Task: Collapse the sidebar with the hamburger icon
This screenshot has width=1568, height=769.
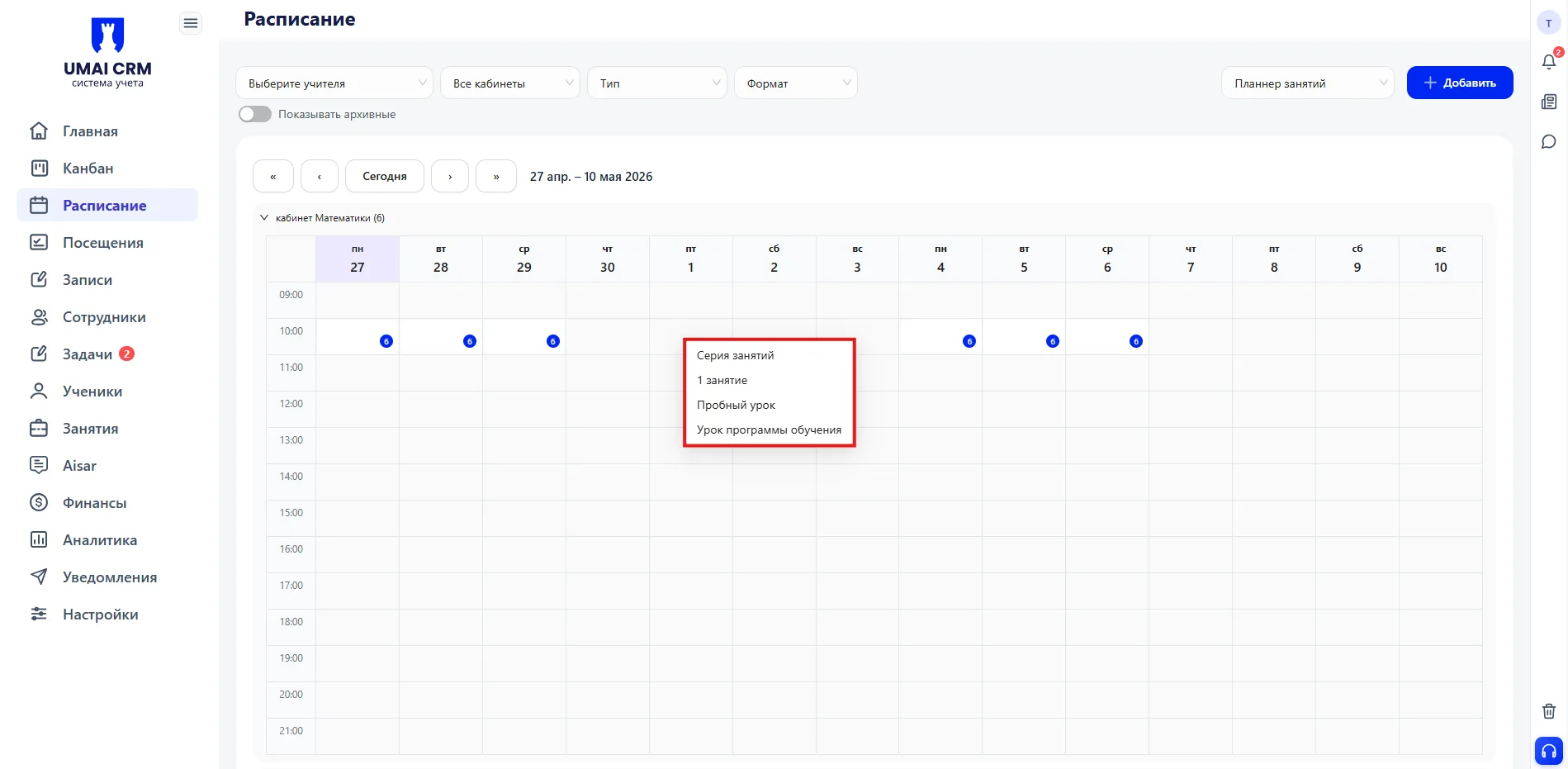Action: coord(191,23)
